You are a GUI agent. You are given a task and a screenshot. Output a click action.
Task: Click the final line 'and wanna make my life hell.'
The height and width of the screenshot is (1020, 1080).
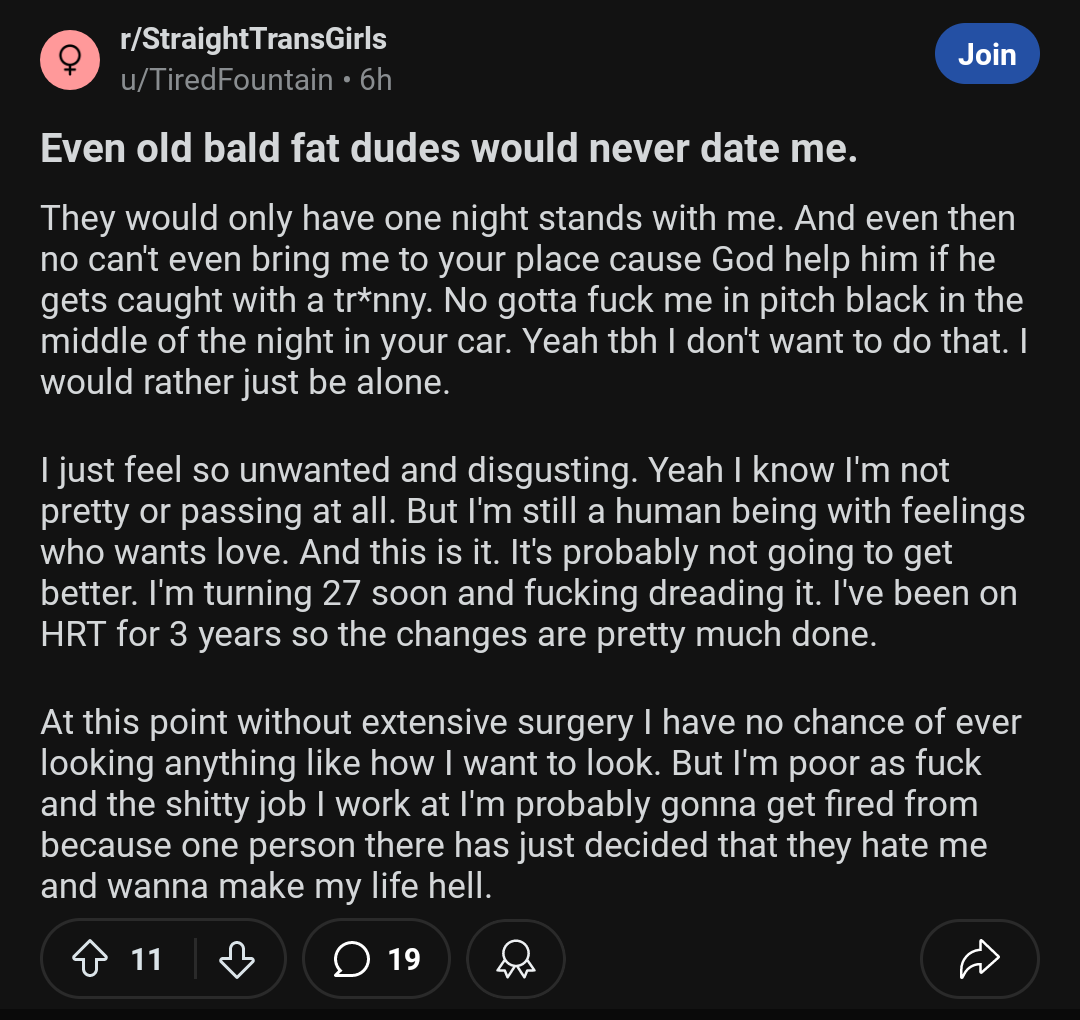point(266,886)
